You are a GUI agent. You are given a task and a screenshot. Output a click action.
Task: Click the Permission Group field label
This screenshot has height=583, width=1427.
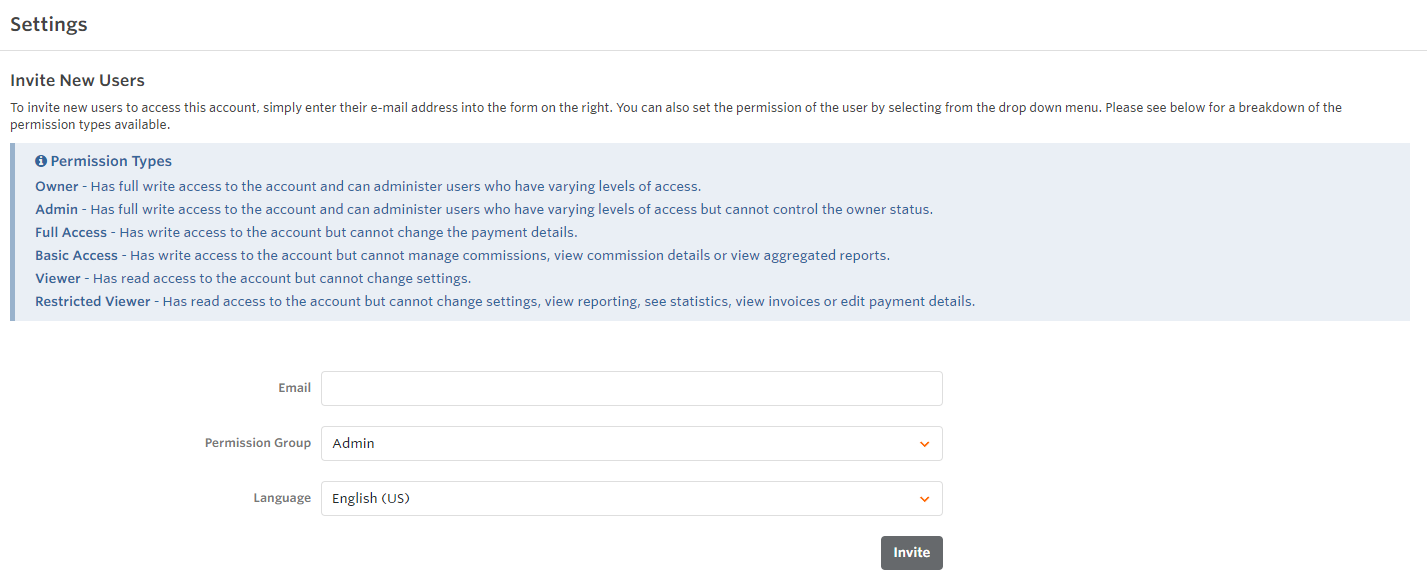(x=258, y=443)
